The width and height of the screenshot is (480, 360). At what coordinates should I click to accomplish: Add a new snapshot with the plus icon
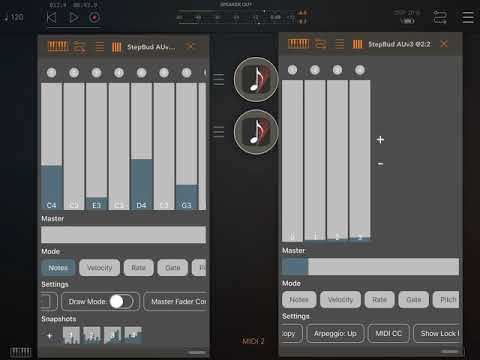pyautogui.click(x=50, y=336)
